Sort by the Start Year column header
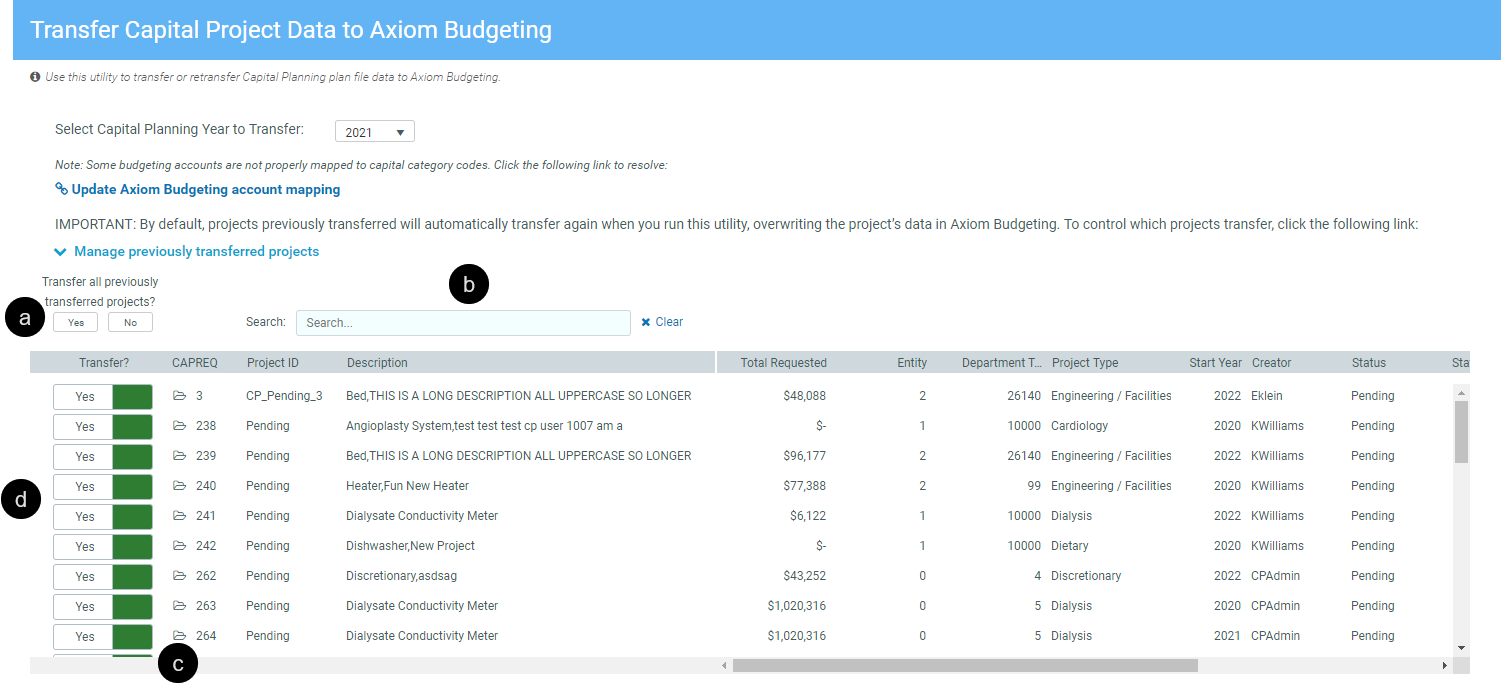 [x=1215, y=363]
